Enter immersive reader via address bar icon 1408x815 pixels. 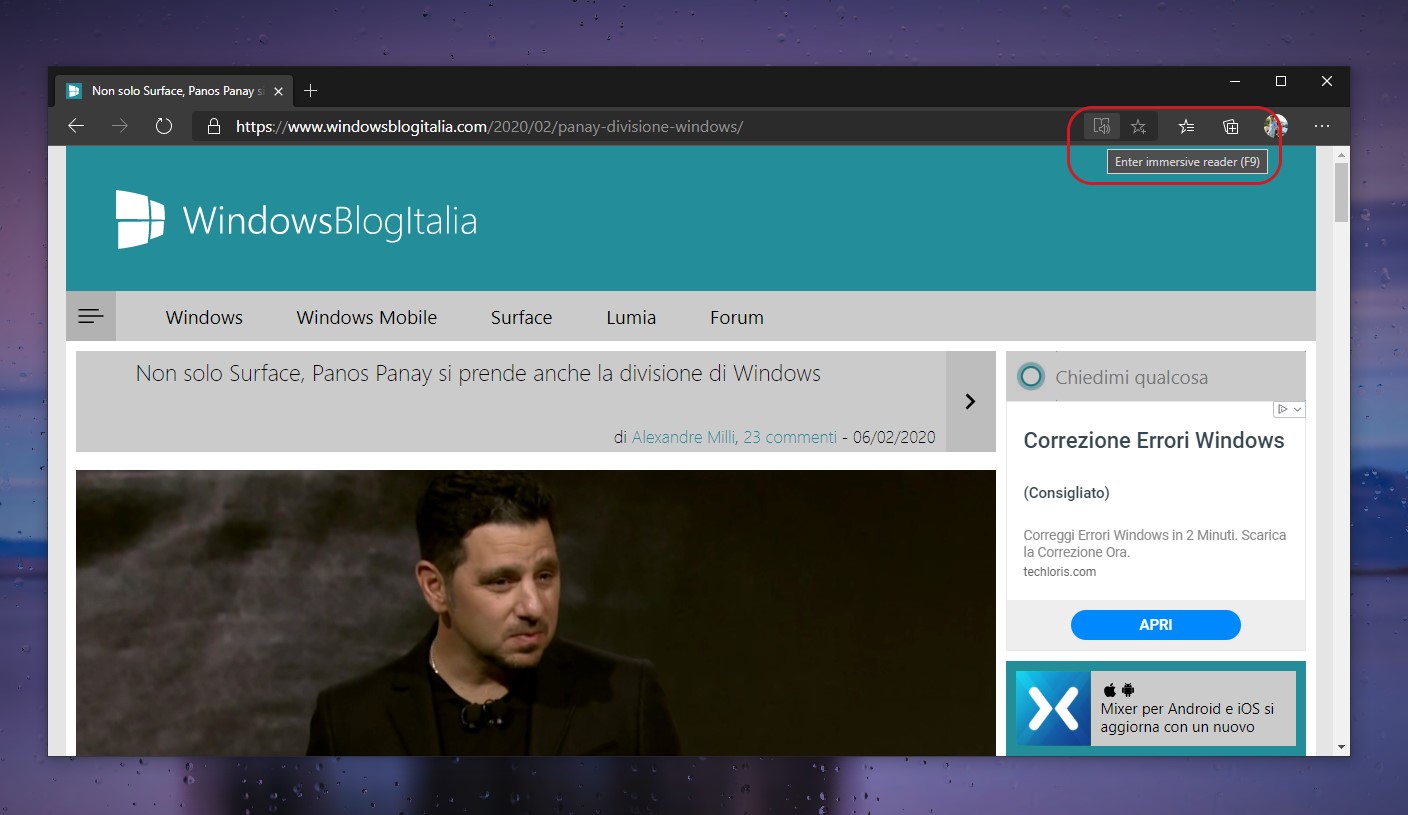pyautogui.click(x=1101, y=126)
